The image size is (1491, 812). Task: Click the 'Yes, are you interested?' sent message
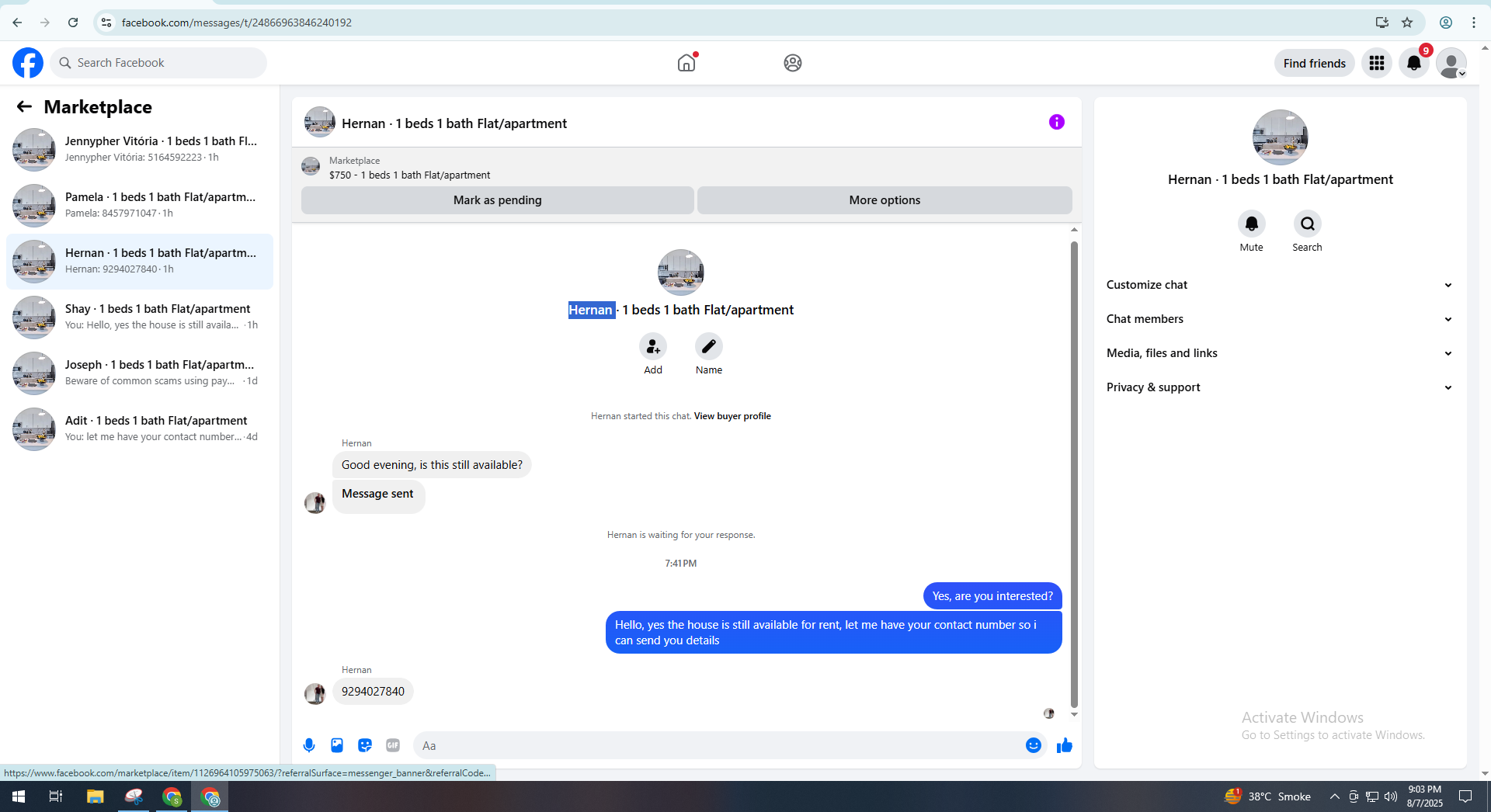click(x=992, y=596)
